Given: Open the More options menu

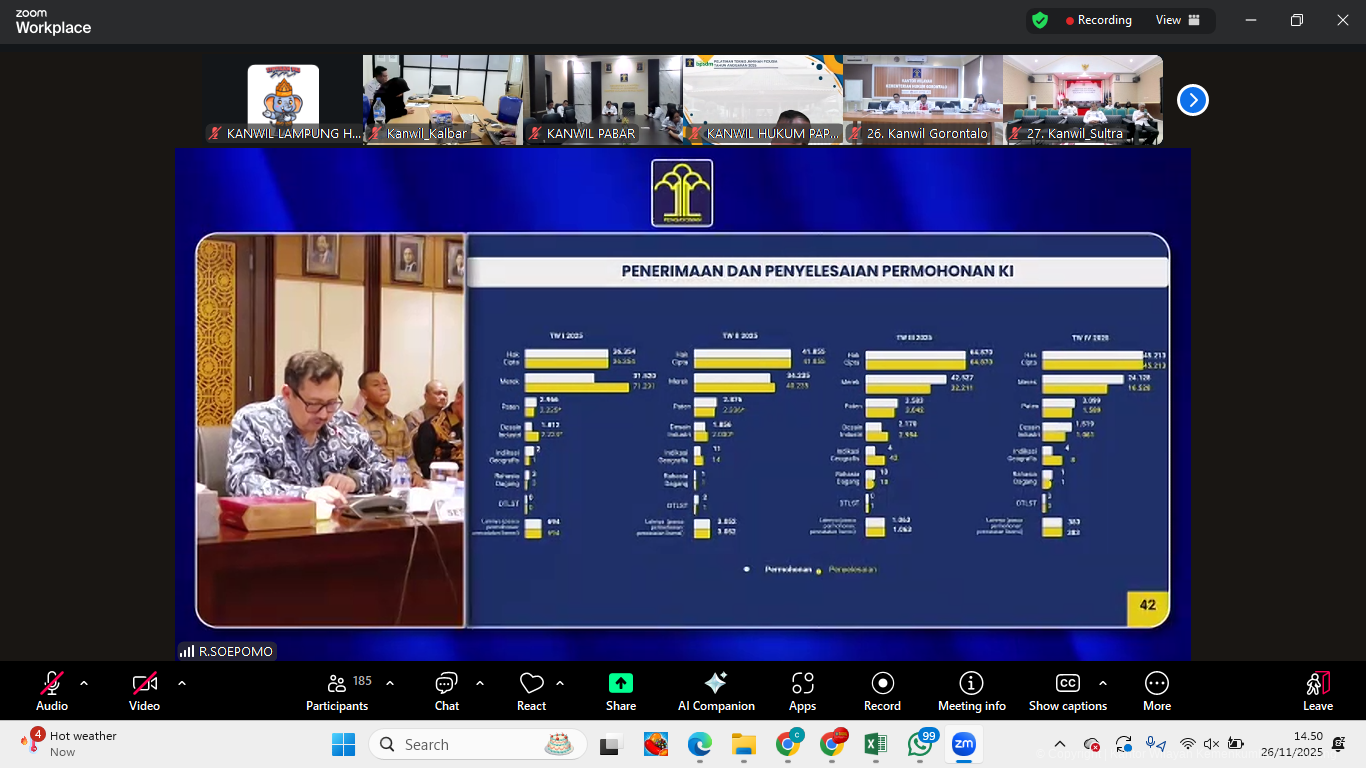Looking at the screenshot, I should point(1156,691).
